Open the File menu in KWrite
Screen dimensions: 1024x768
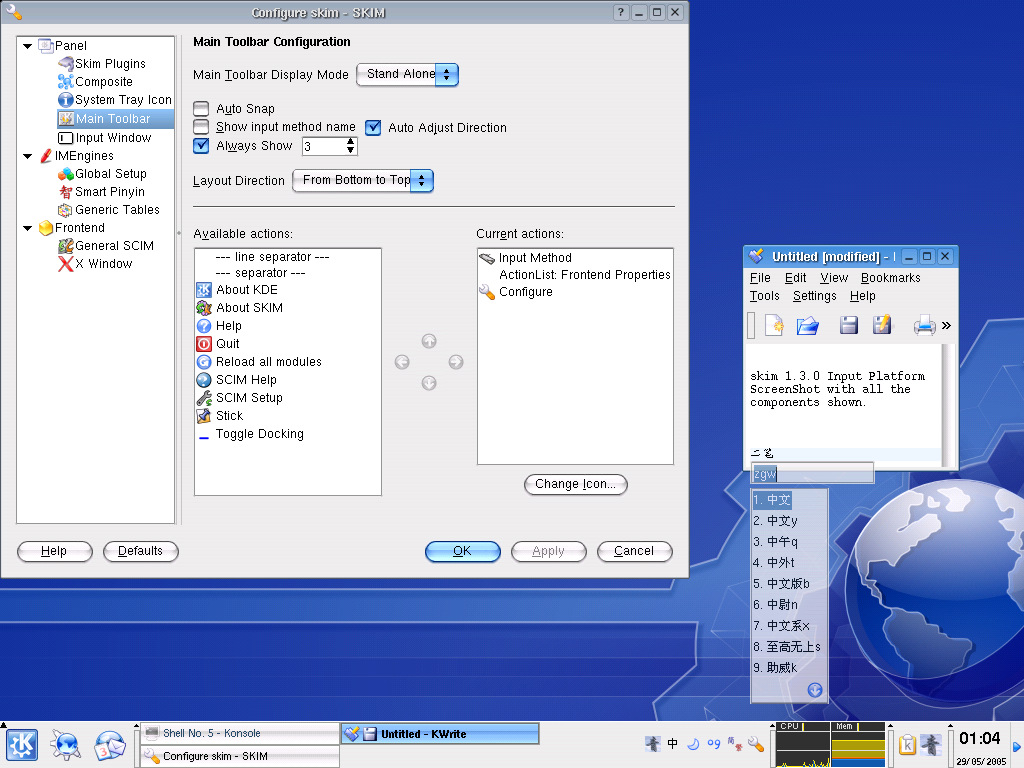click(760, 278)
